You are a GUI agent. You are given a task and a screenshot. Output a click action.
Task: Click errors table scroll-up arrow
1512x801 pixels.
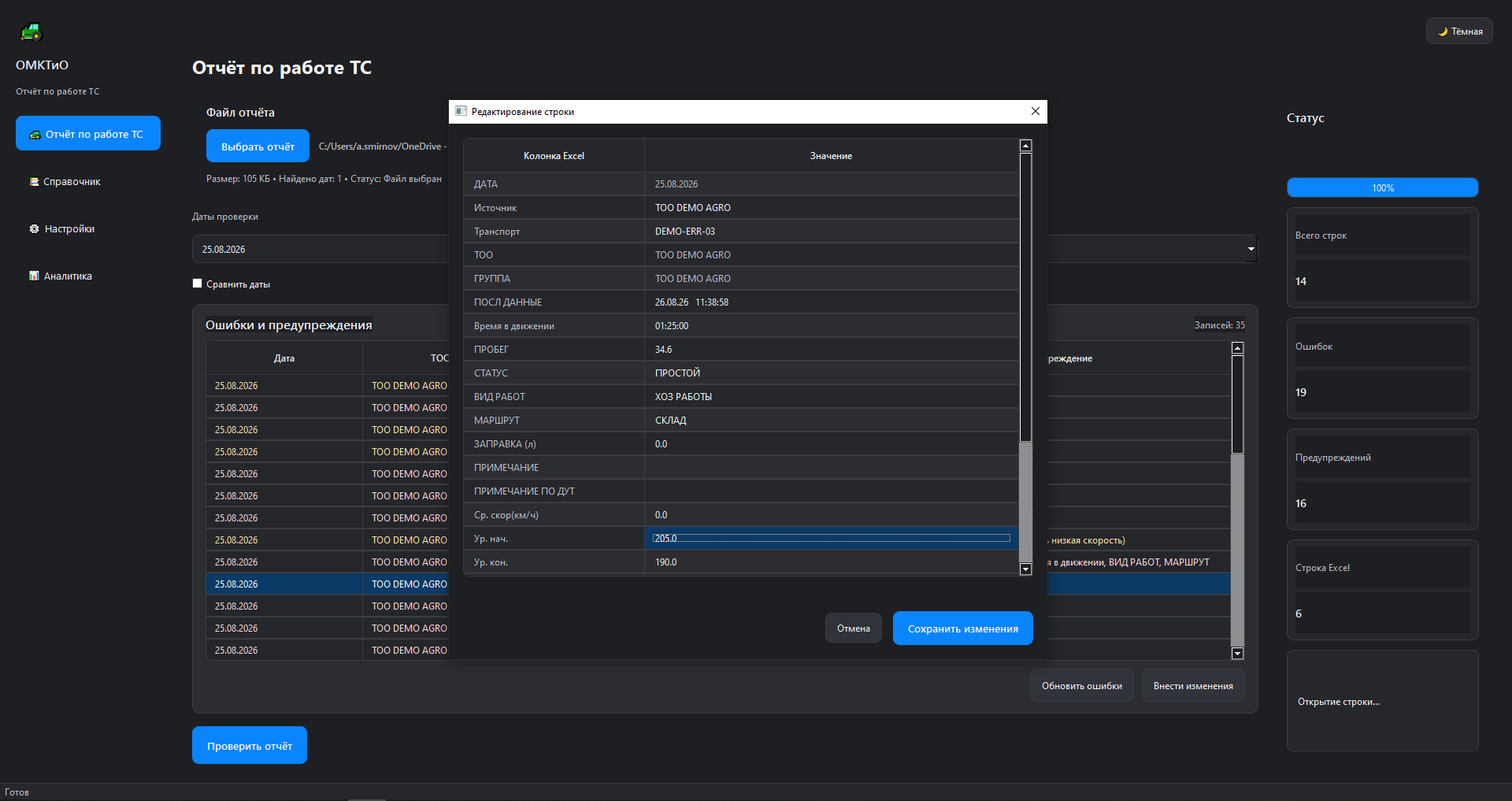point(1237,348)
